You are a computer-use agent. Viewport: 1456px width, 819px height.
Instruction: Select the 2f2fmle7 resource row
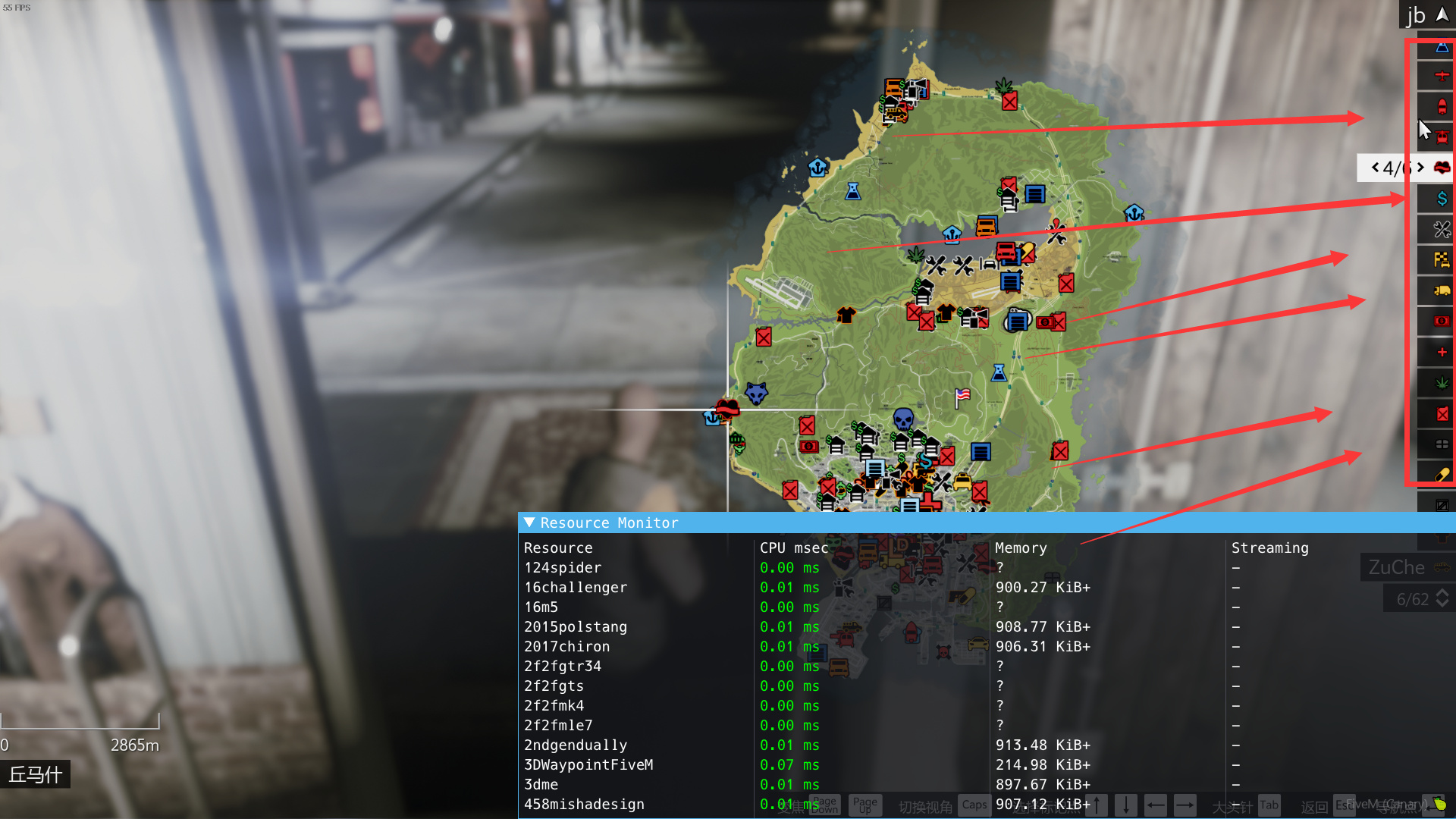click(x=987, y=725)
